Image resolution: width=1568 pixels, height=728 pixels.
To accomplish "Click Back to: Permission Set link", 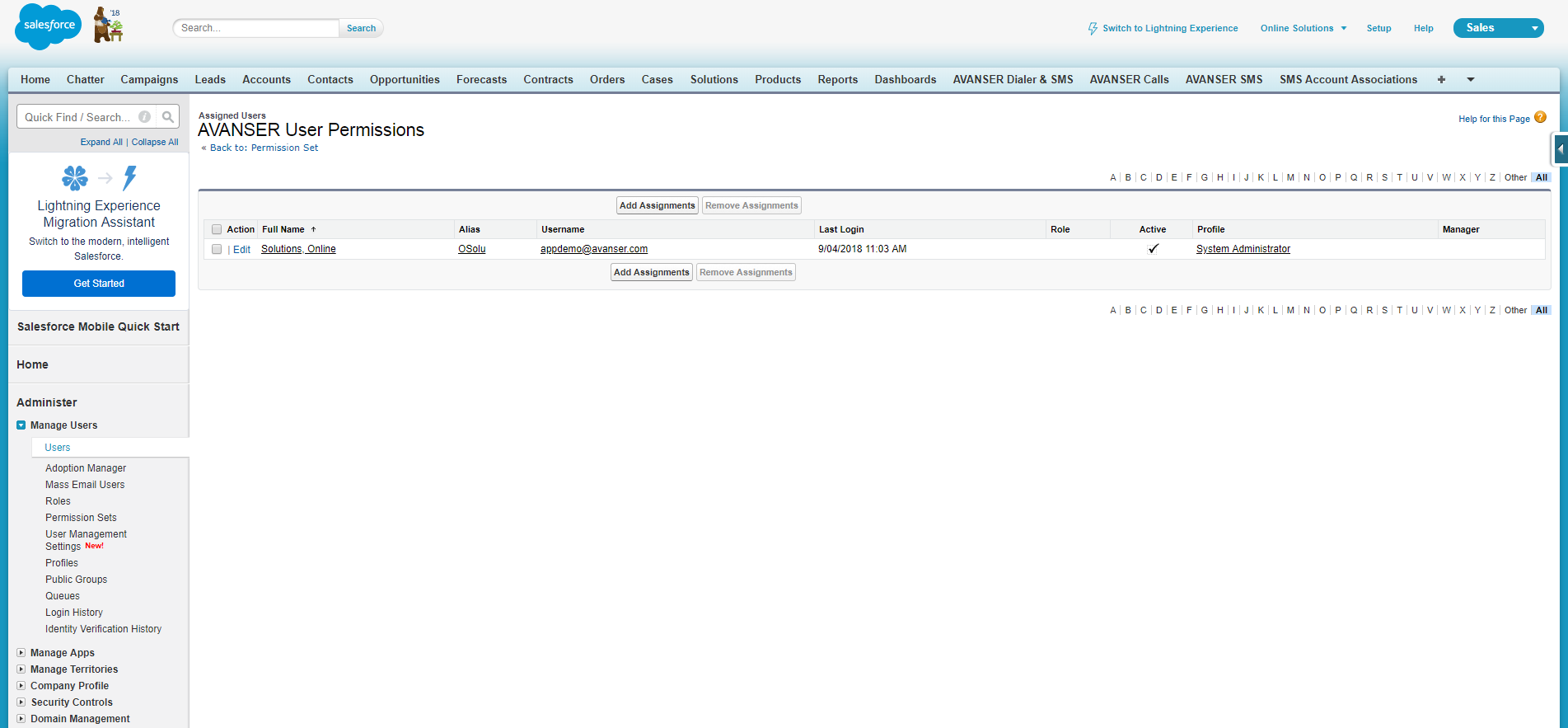I will tap(264, 148).
